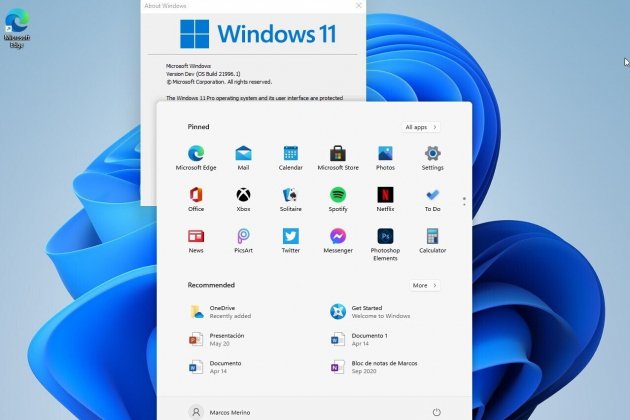This screenshot has height=420, width=630.
Task: Open the Calendar app
Action: click(x=290, y=158)
